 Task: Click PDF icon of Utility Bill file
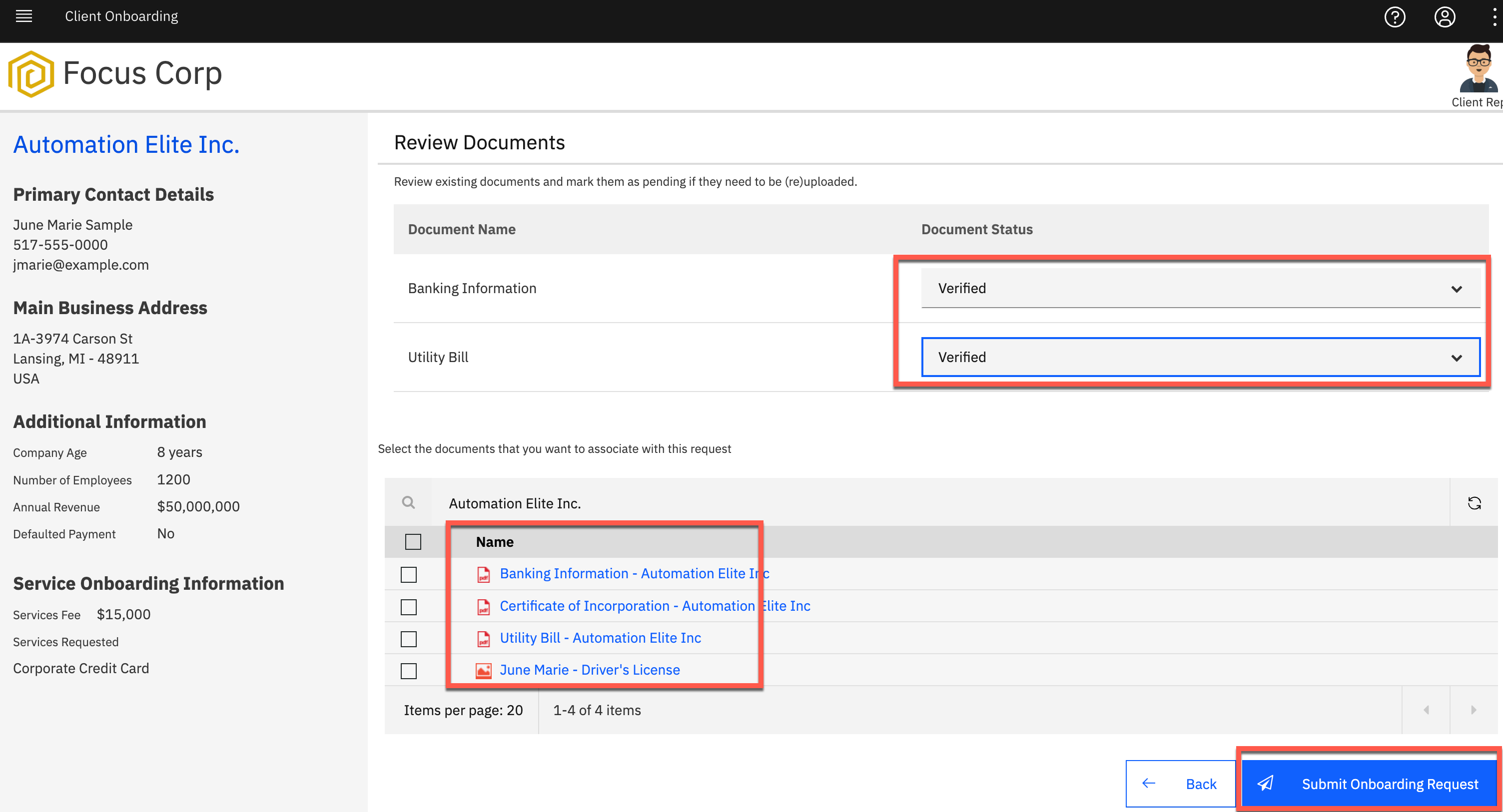pos(483,639)
